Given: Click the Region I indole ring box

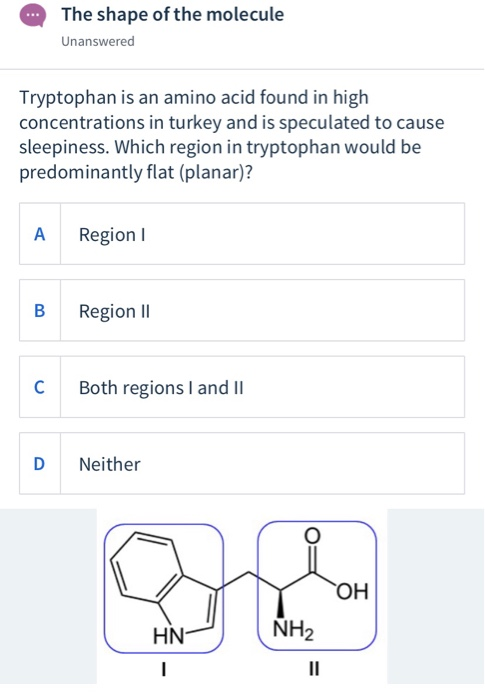Looking at the screenshot, I should pos(164,588).
